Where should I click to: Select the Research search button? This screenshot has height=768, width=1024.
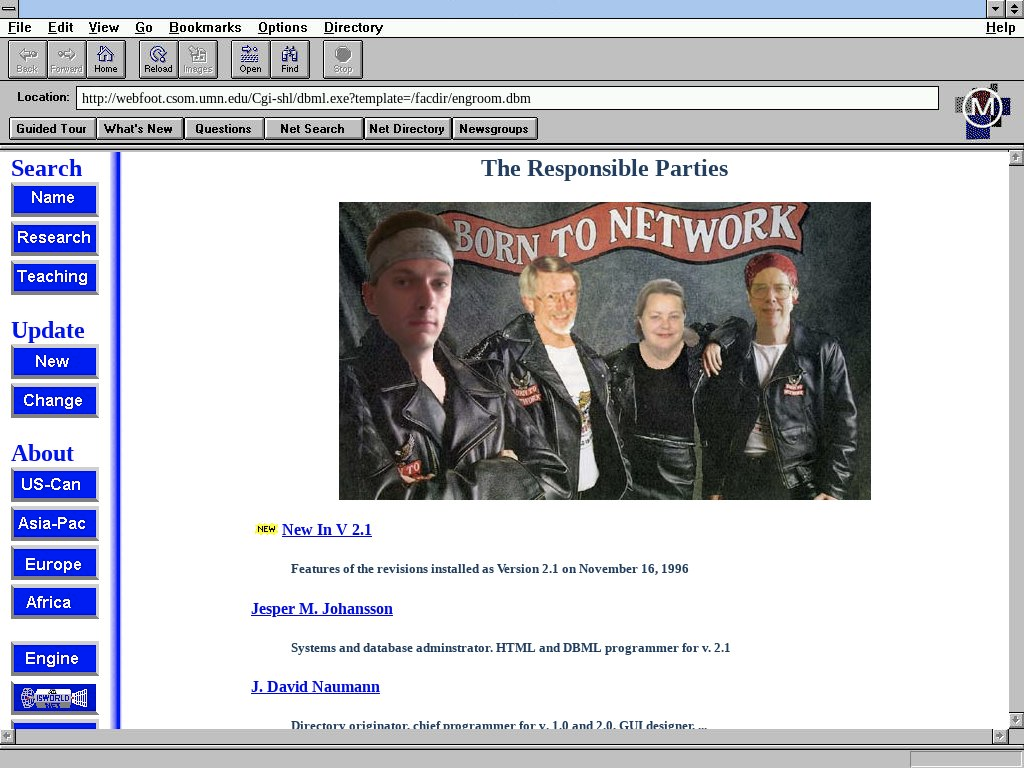54,238
